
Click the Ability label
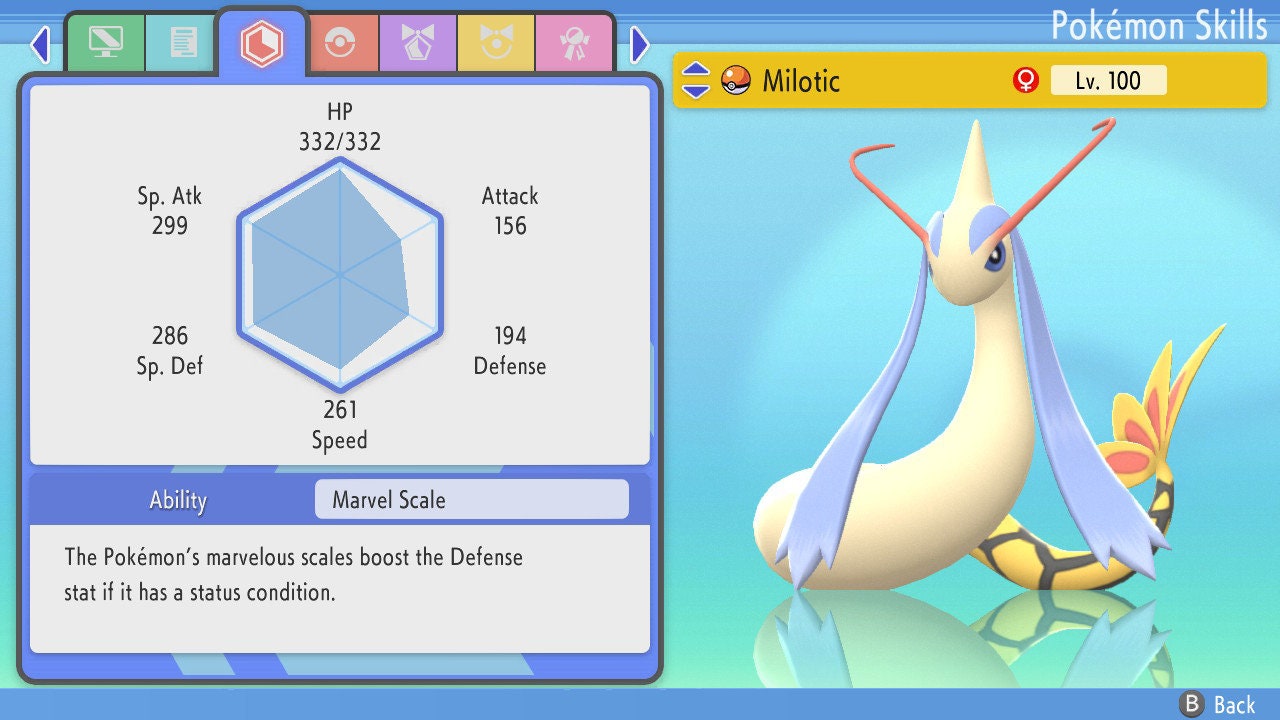pyautogui.click(x=178, y=500)
